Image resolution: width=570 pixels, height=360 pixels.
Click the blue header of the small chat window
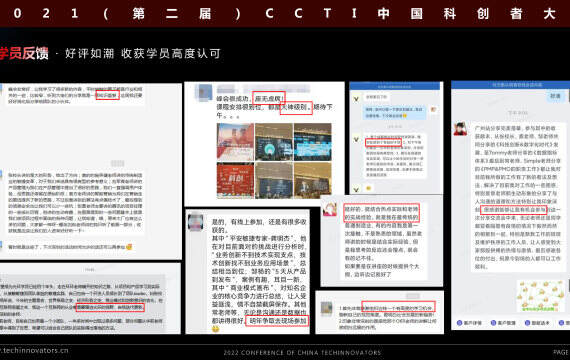pos(394,86)
